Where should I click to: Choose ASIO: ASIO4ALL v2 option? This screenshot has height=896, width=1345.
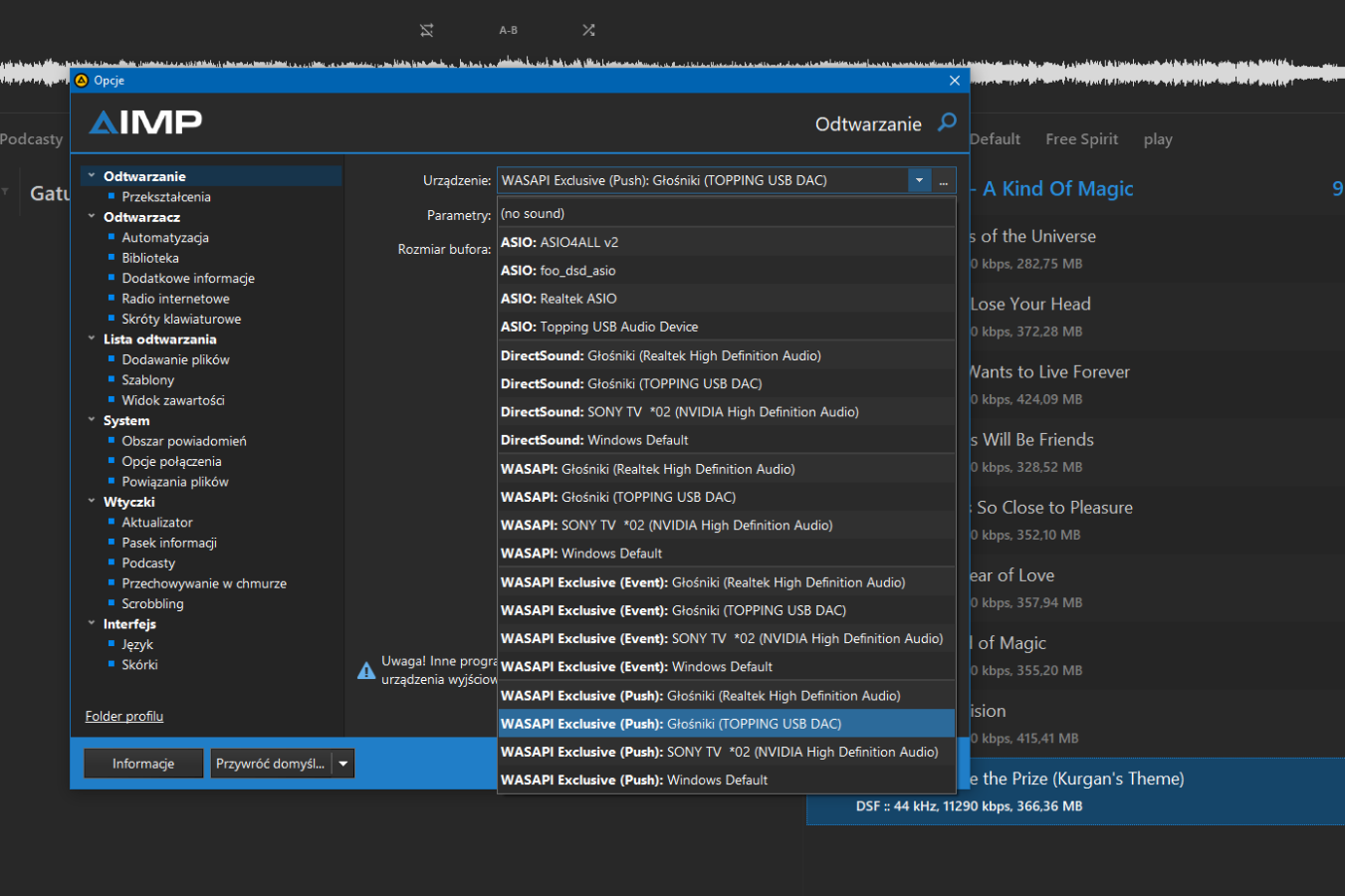point(727,242)
